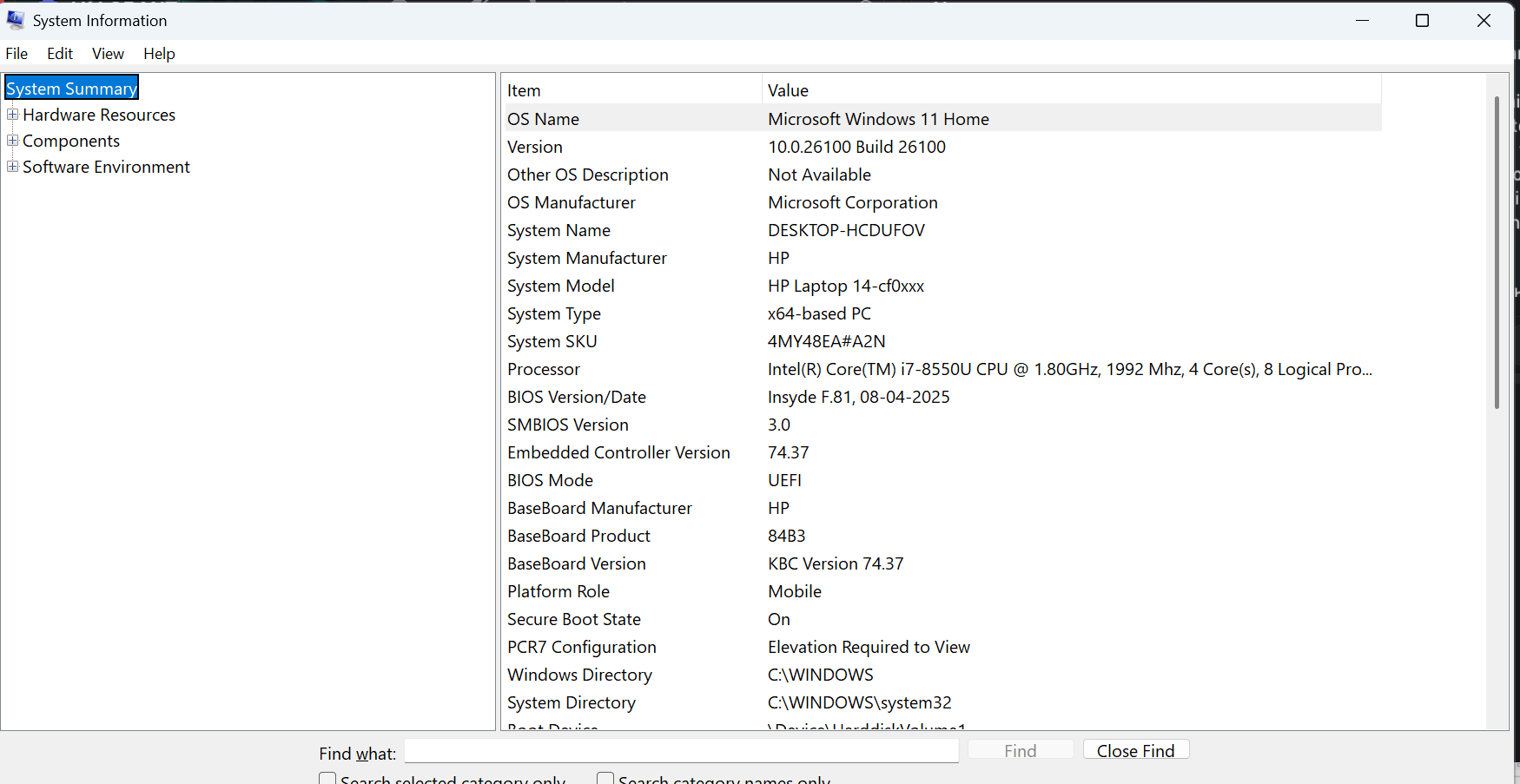Select the System Type row
Screen dimensions: 1520x784
pos(942,313)
